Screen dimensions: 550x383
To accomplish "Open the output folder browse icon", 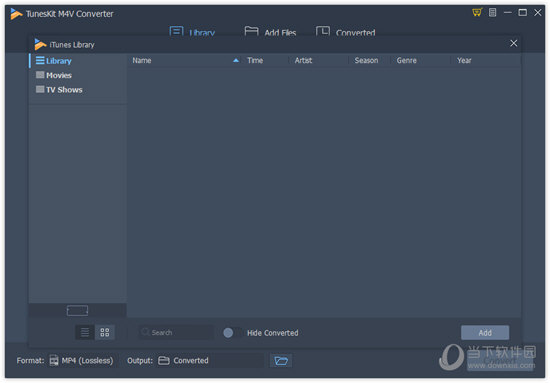I will click(281, 361).
